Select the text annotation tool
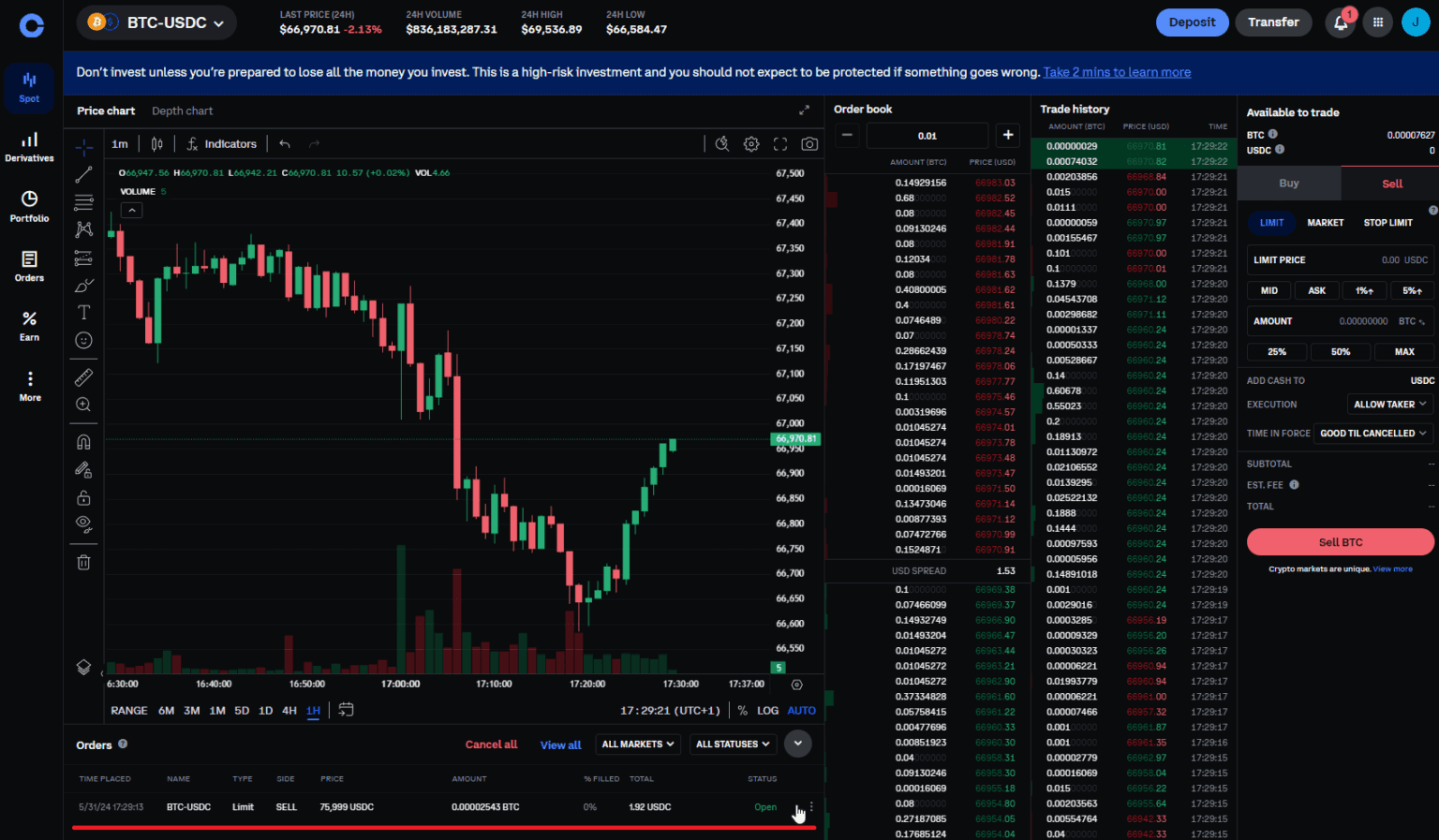This screenshot has height=840, width=1439. [83, 312]
